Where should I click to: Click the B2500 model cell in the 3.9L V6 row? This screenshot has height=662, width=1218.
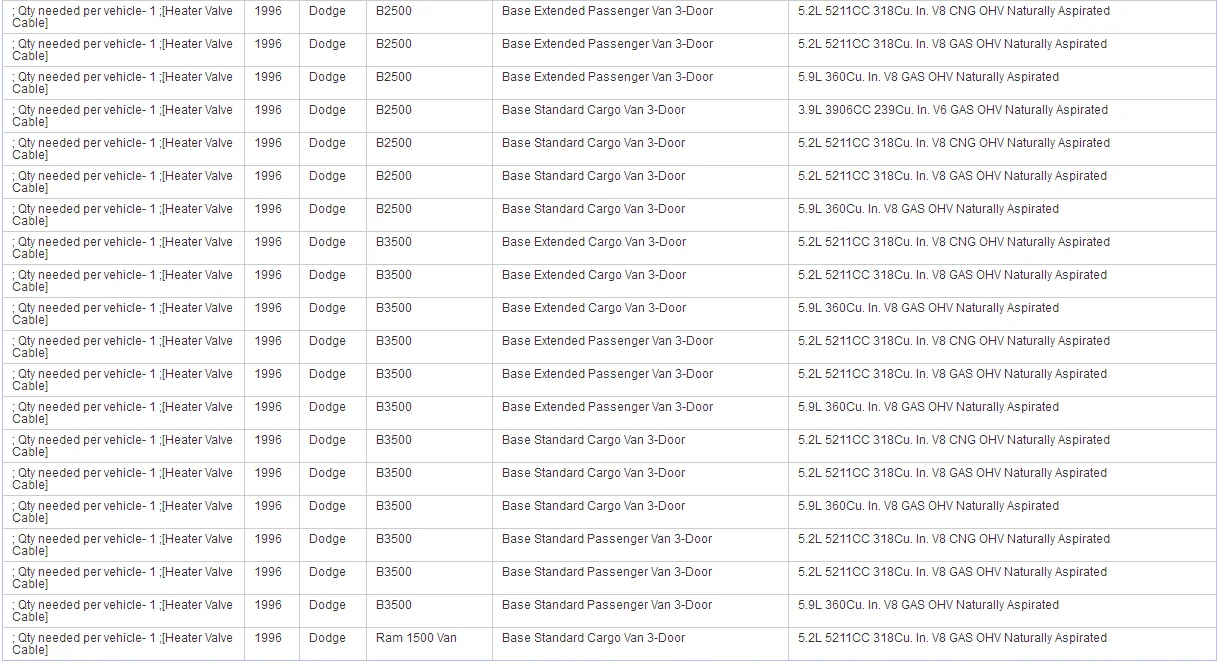(x=429, y=116)
